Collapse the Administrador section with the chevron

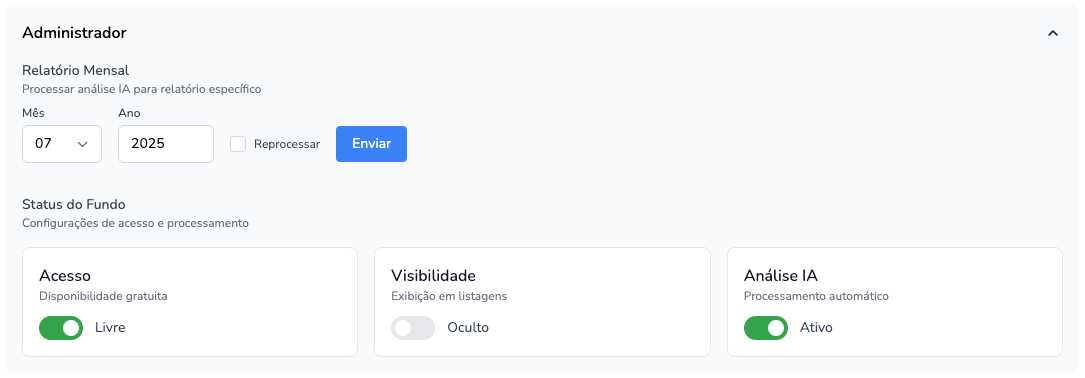(x=1053, y=33)
